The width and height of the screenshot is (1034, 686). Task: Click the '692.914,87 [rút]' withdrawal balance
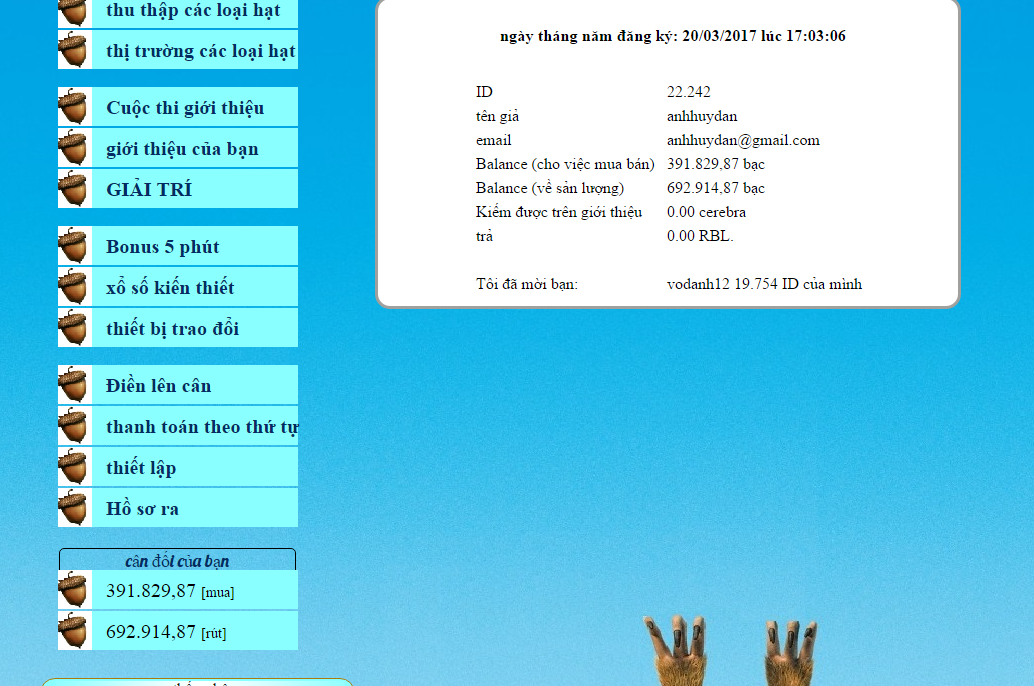(x=166, y=632)
